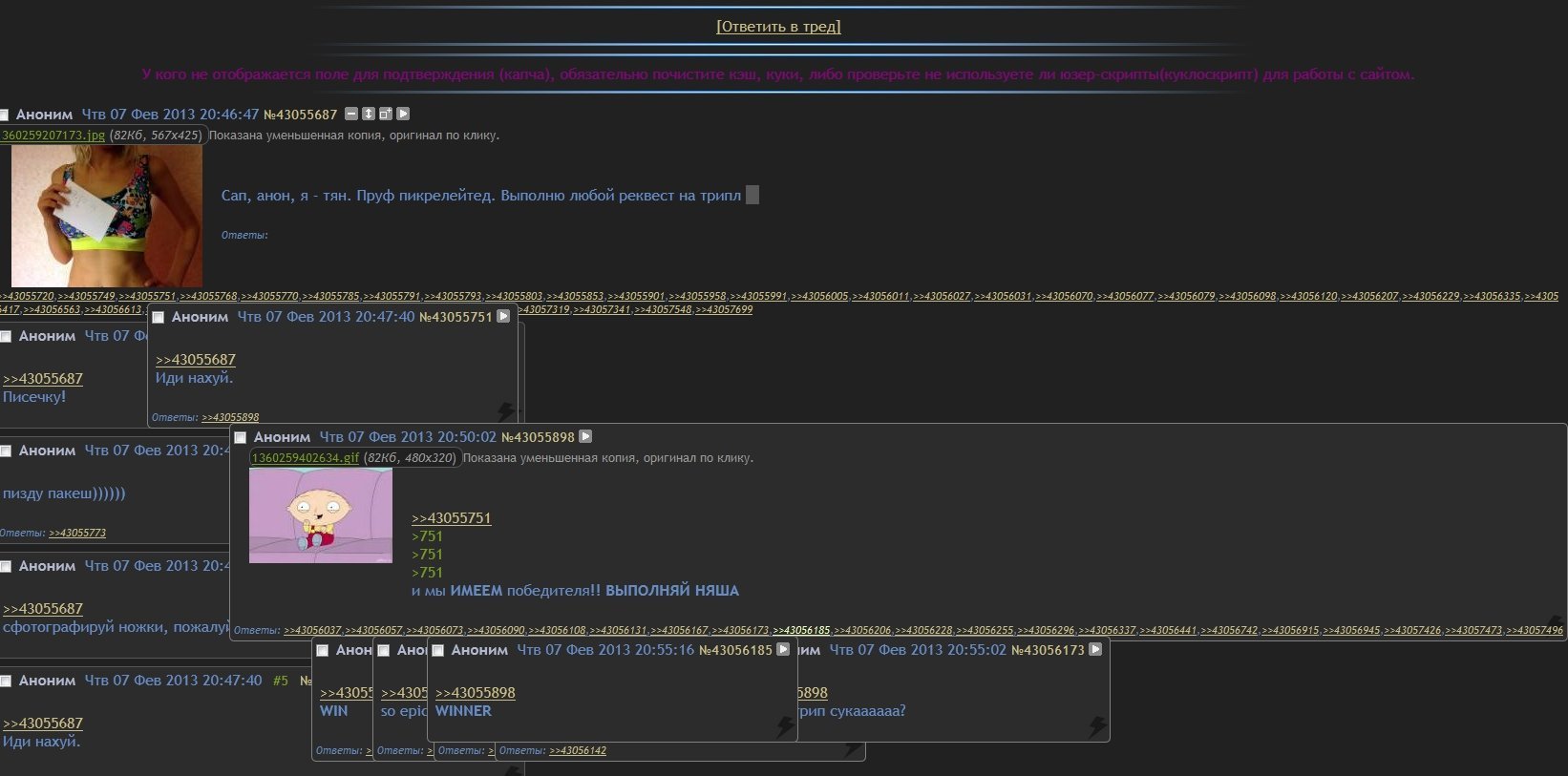Tick the checkbox of the post answered by >>43055773
Image resolution: width=1568 pixels, height=776 pixels.
(x=6, y=451)
